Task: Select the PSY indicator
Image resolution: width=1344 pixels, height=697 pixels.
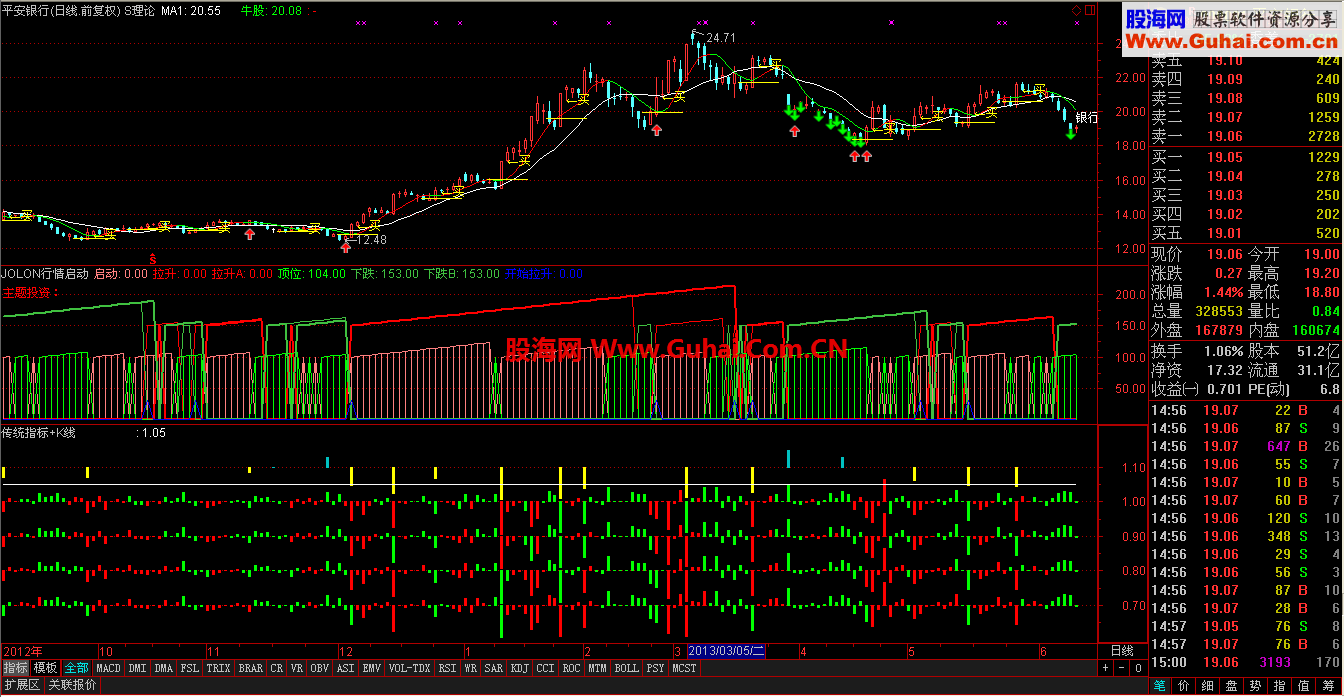Action: pyautogui.click(x=655, y=668)
